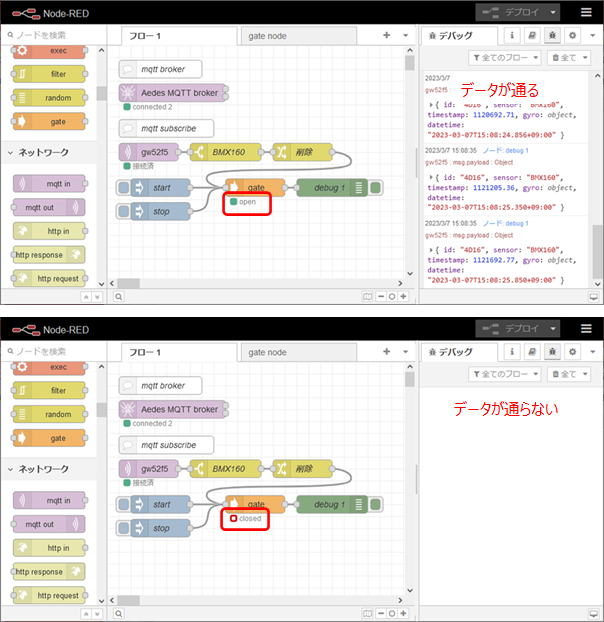The width and height of the screenshot is (604, 622).
Task: Select the フロー 1 tab in bottom workspace
Action: point(145,352)
